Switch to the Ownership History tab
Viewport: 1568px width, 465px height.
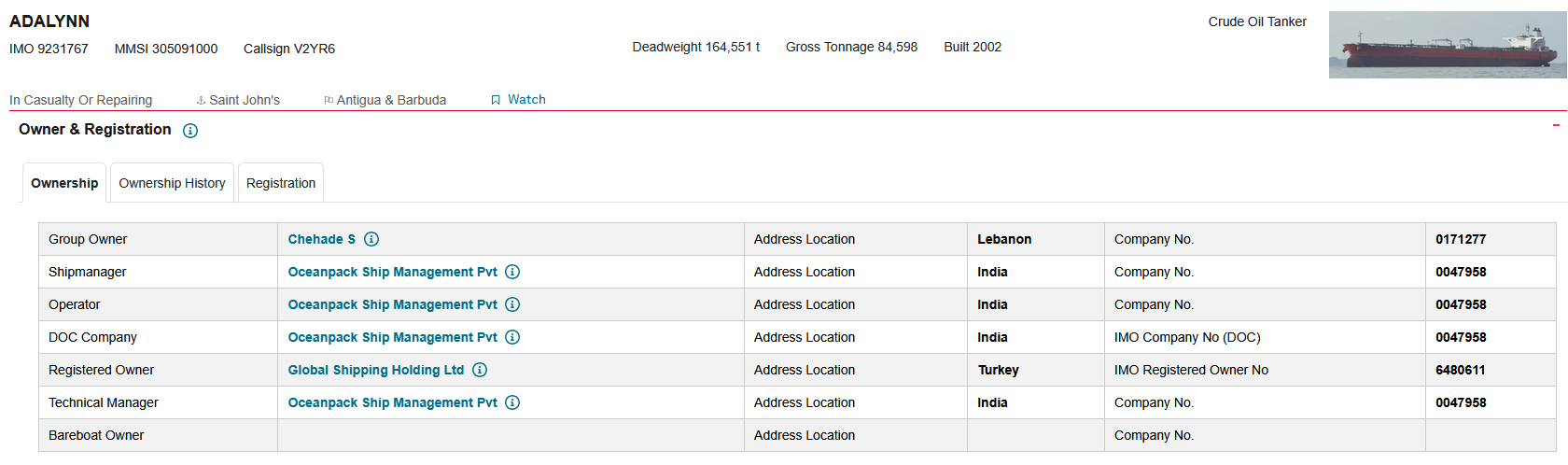[x=172, y=183]
